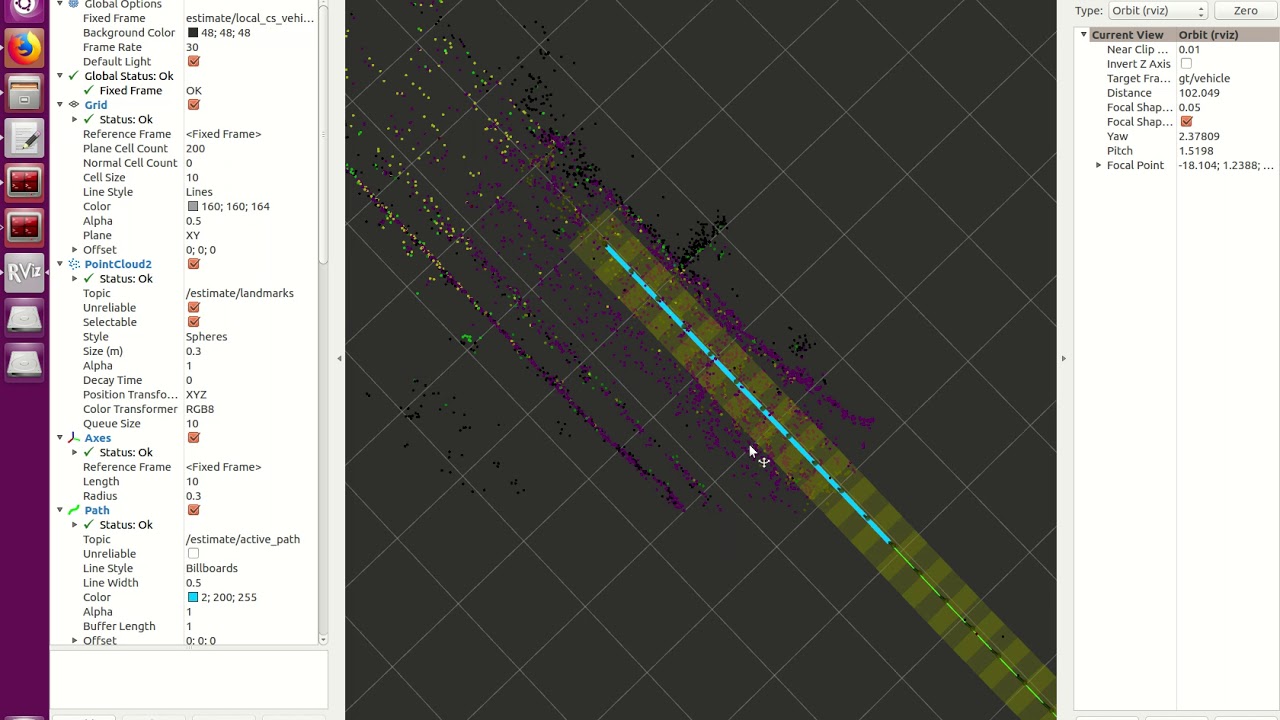Image resolution: width=1280 pixels, height=720 pixels.
Task: Open the Background Color swatch 48; 48; 48
Action: click(x=193, y=33)
